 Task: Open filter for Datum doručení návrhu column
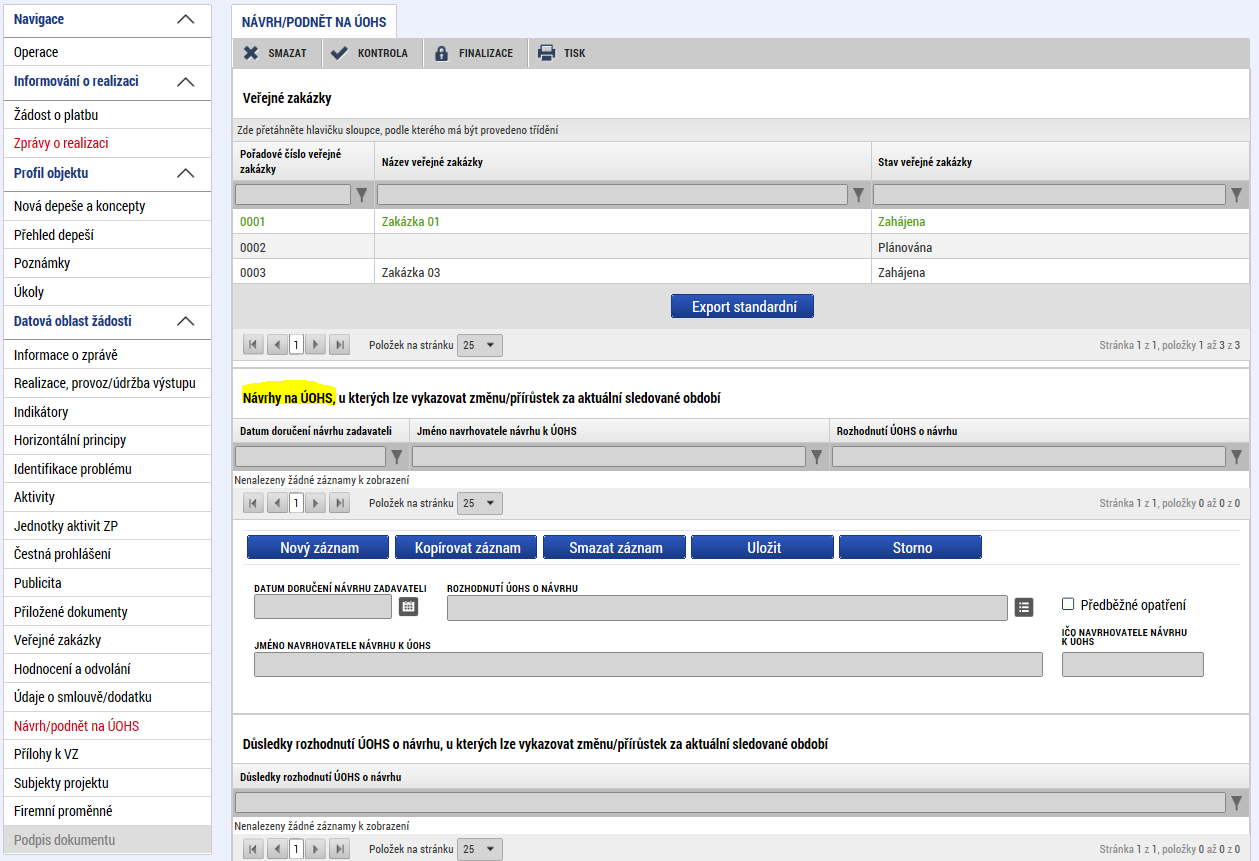click(x=397, y=457)
